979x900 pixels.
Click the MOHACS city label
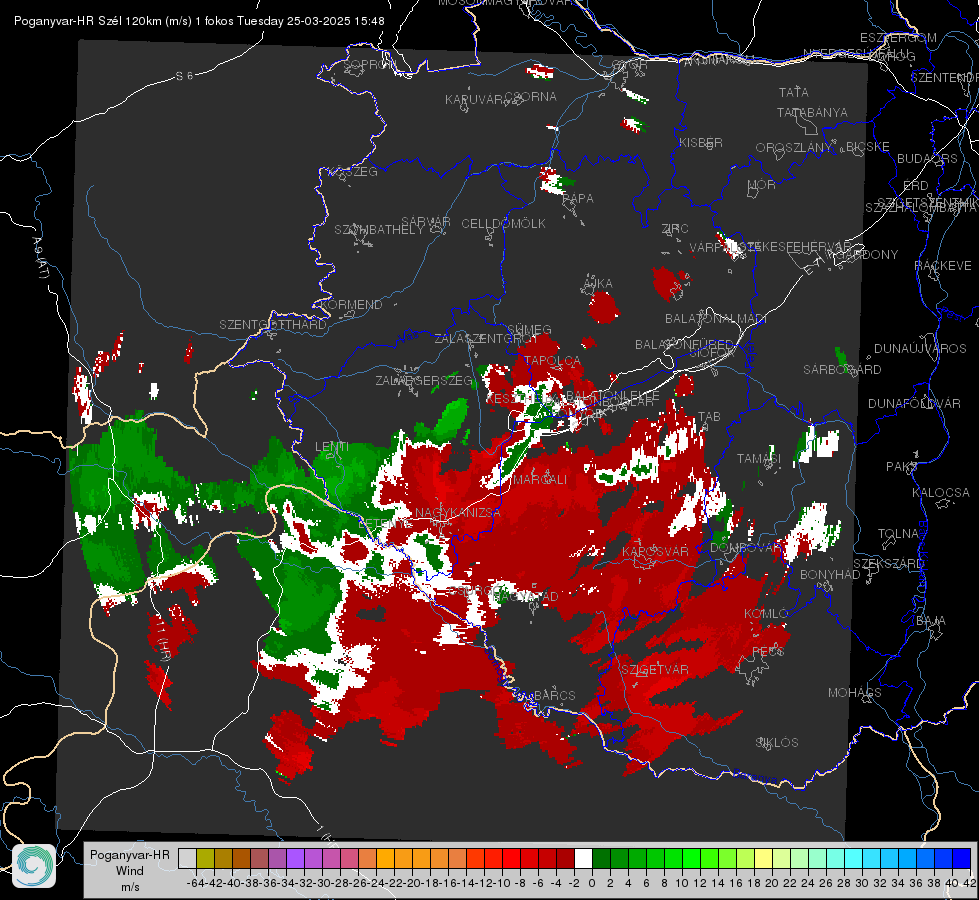coord(855,693)
